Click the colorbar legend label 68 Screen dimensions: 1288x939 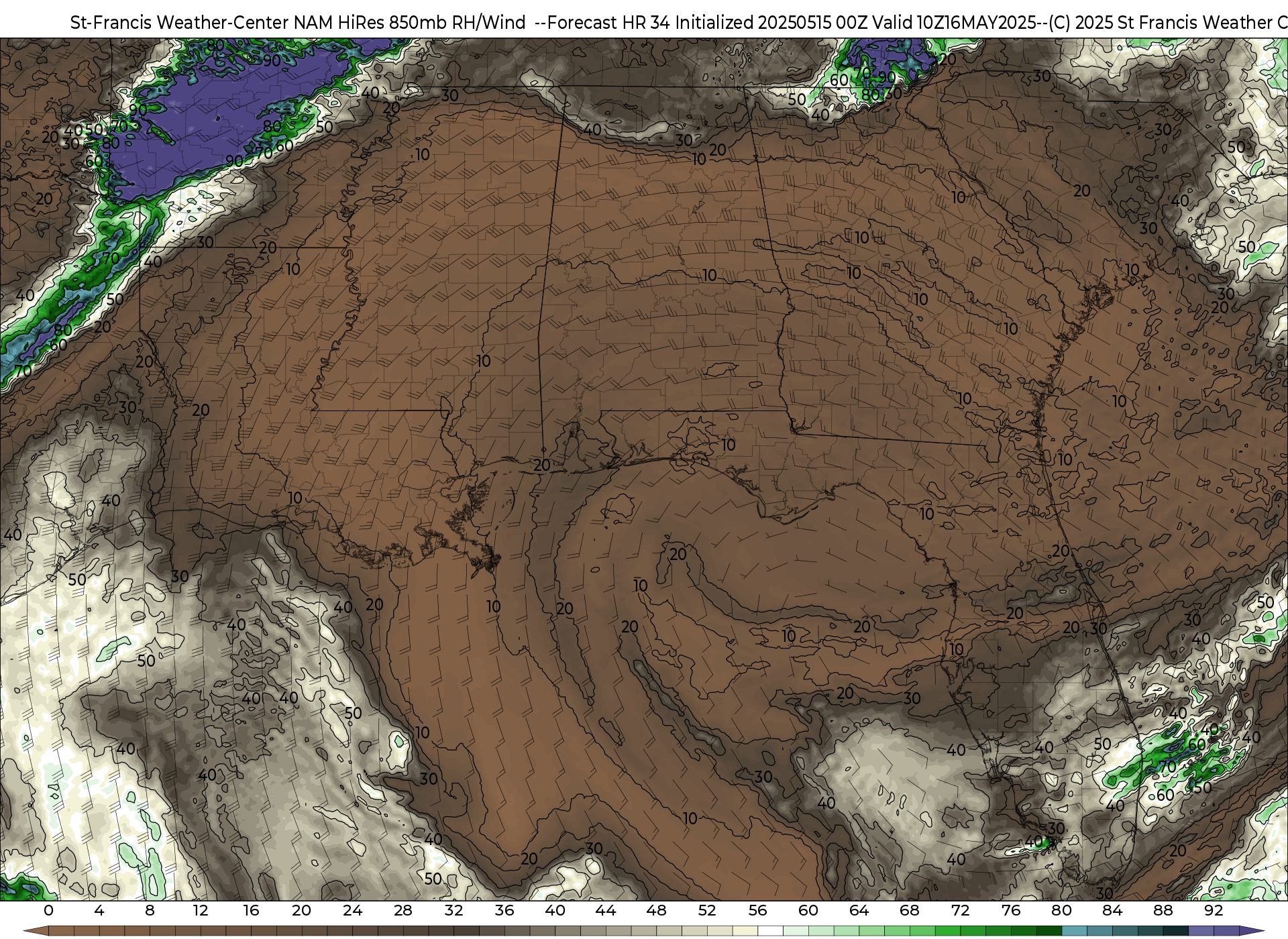(x=910, y=911)
